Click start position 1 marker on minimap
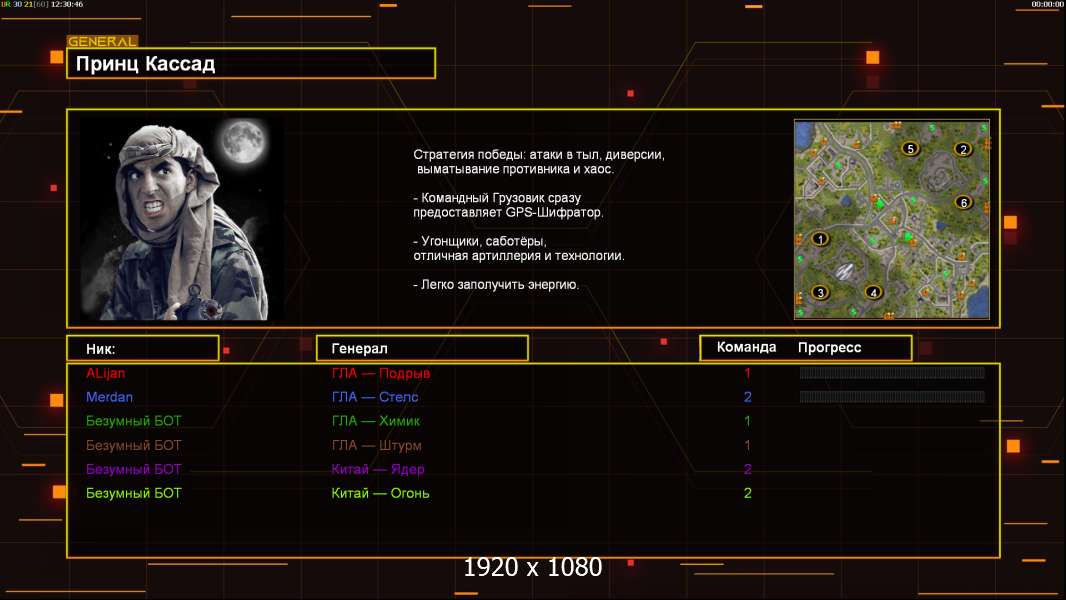This screenshot has width=1066, height=600. point(820,239)
